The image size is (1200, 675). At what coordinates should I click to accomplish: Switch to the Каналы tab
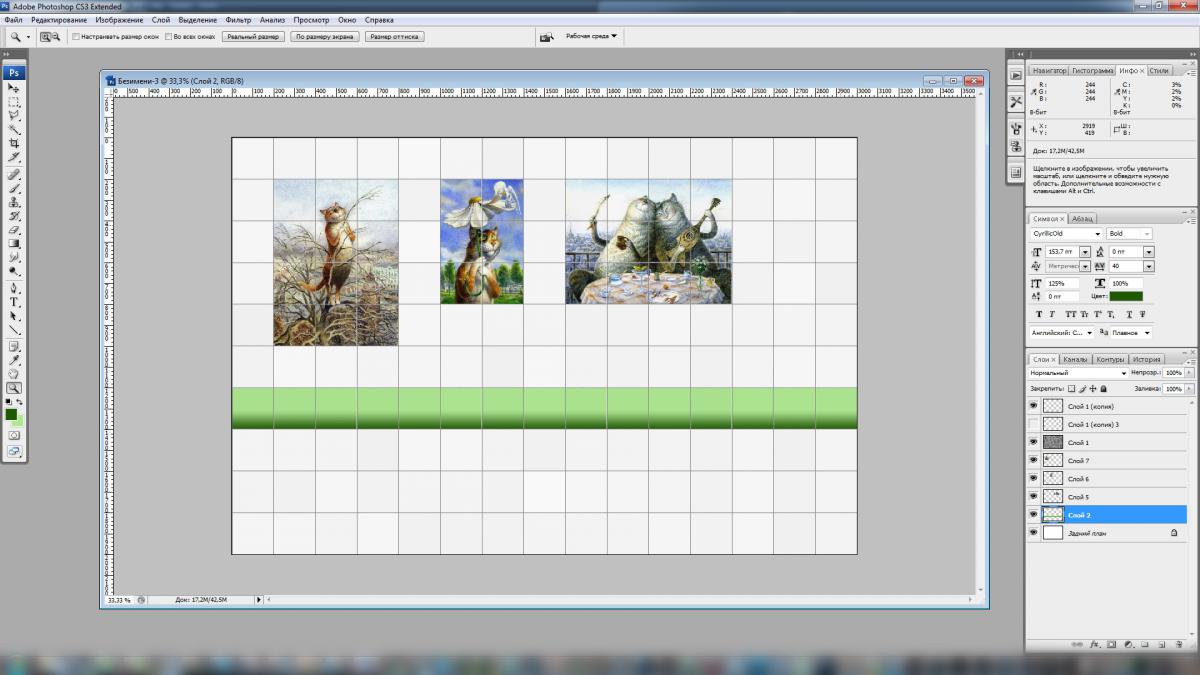(1075, 359)
